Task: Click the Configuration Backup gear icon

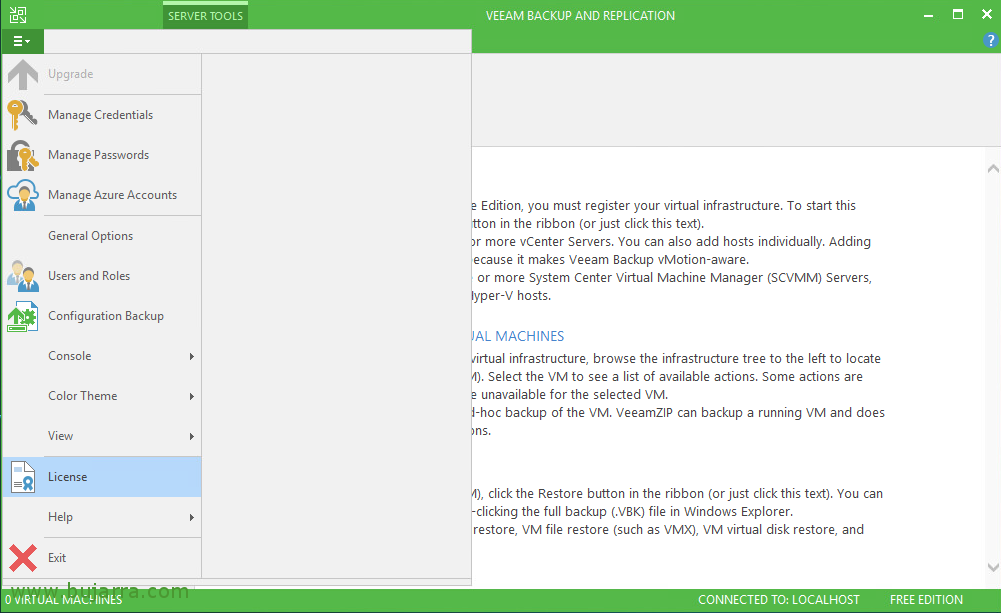Action: tap(22, 316)
